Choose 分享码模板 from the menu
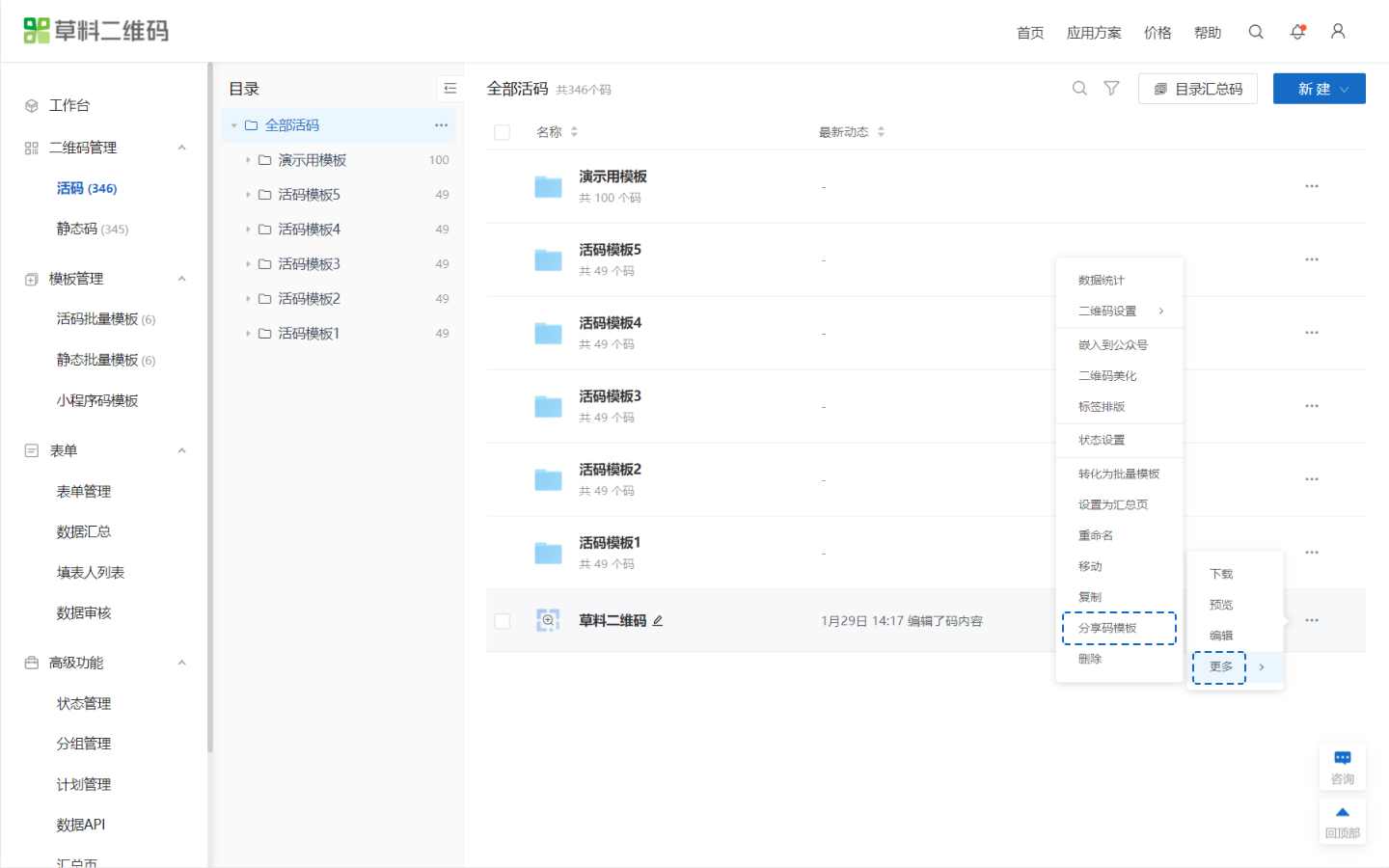Screen dimensions: 1389x868 click(1107, 628)
